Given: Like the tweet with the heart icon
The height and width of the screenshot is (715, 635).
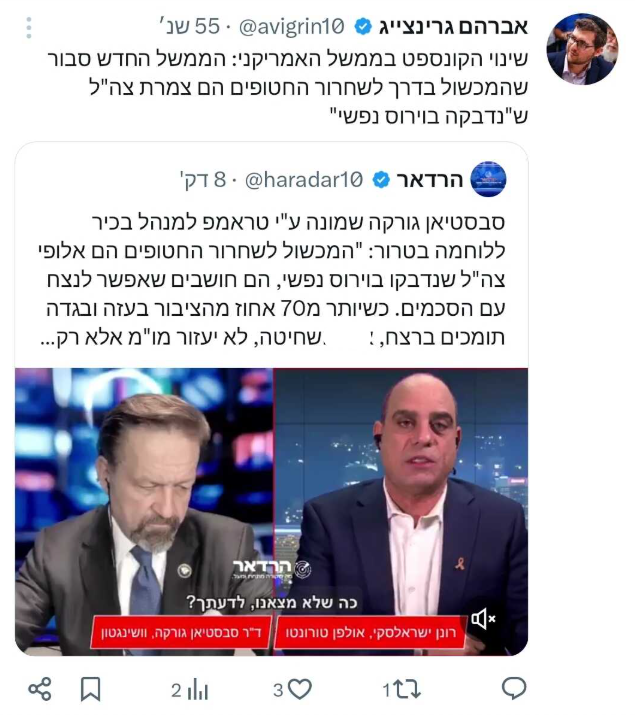Looking at the screenshot, I should tap(300, 689).
